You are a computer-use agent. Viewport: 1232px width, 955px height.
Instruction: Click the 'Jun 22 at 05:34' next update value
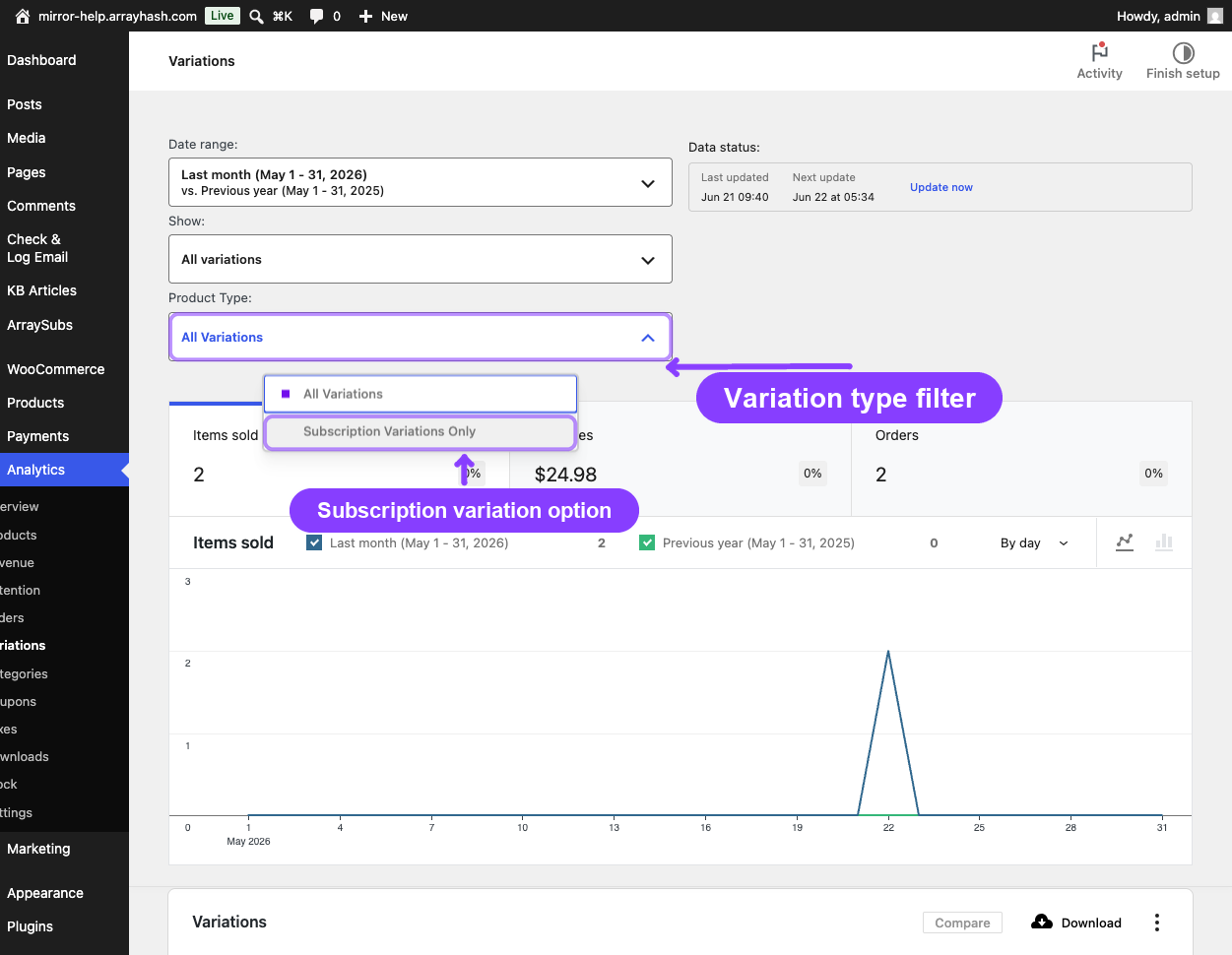[x=833, y=197]
